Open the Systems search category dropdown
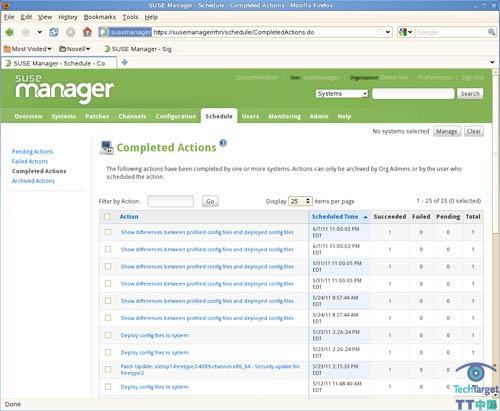Screen dimensions: 500x411 (x=342, y=94)
